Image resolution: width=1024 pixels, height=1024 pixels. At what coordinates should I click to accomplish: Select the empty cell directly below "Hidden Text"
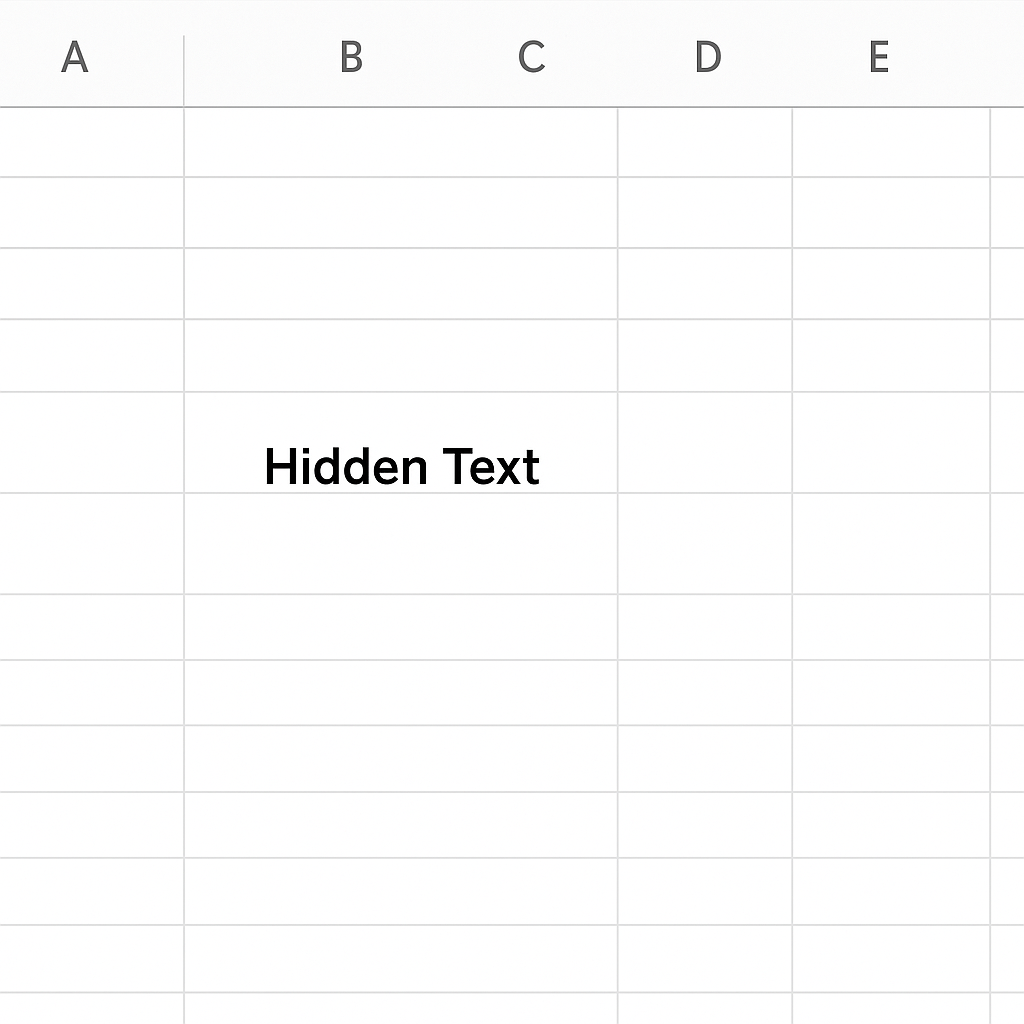click(x=401, y=543)
